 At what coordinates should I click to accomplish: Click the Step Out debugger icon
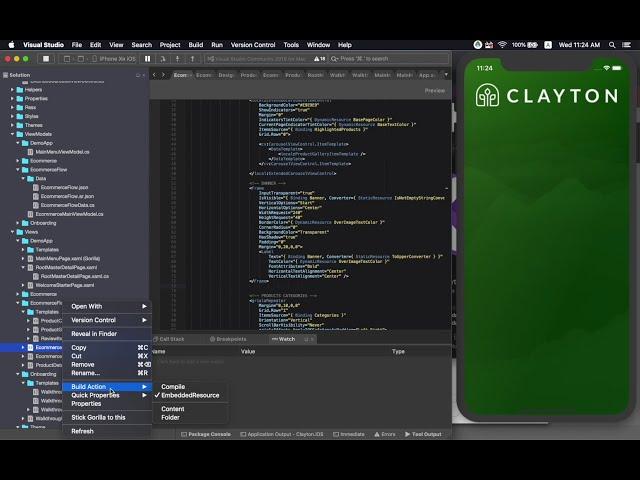click(192, 59)
